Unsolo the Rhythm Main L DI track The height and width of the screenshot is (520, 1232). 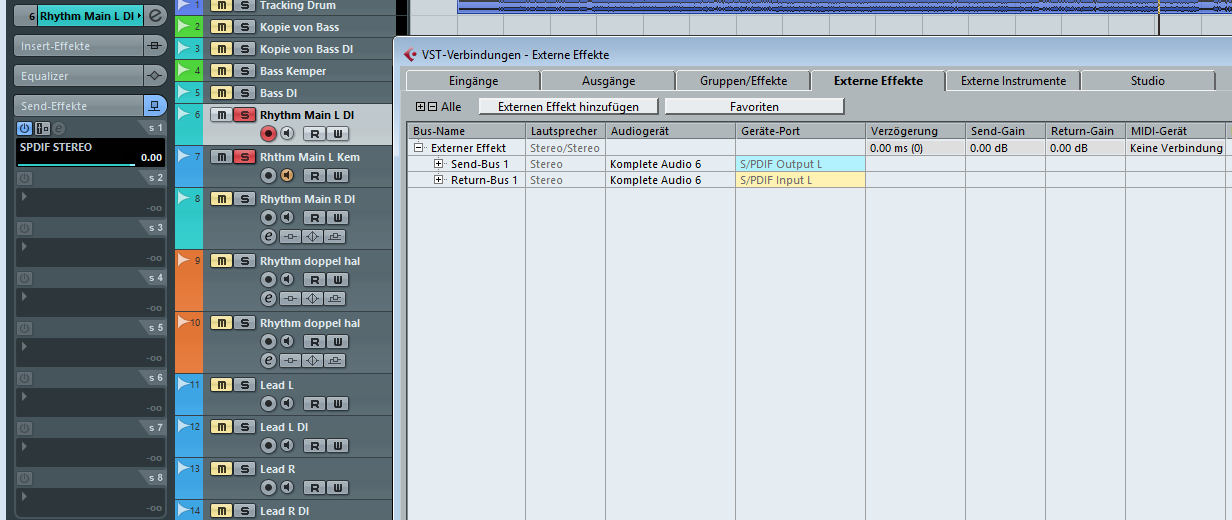click(243, 115)
